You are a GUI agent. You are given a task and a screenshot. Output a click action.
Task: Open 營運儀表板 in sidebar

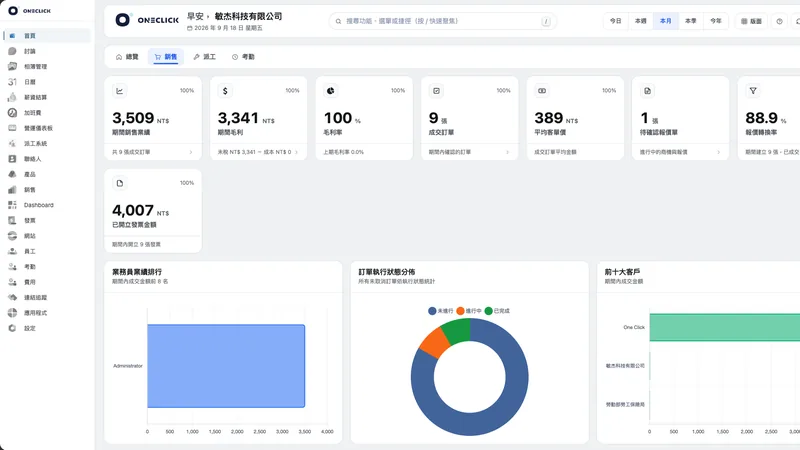click(47, 128)
